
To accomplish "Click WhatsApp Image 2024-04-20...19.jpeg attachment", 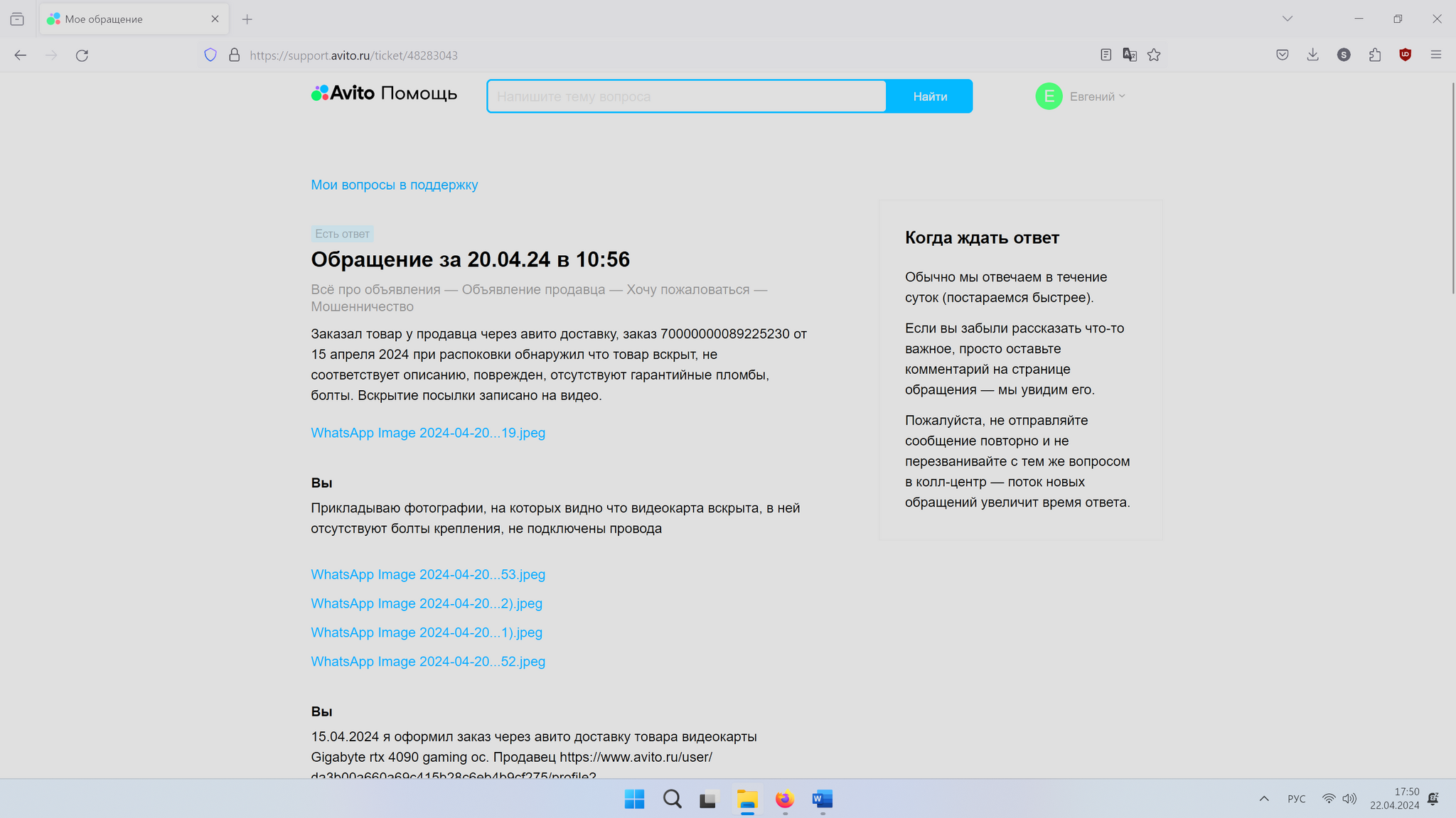I will coord(428,432).
